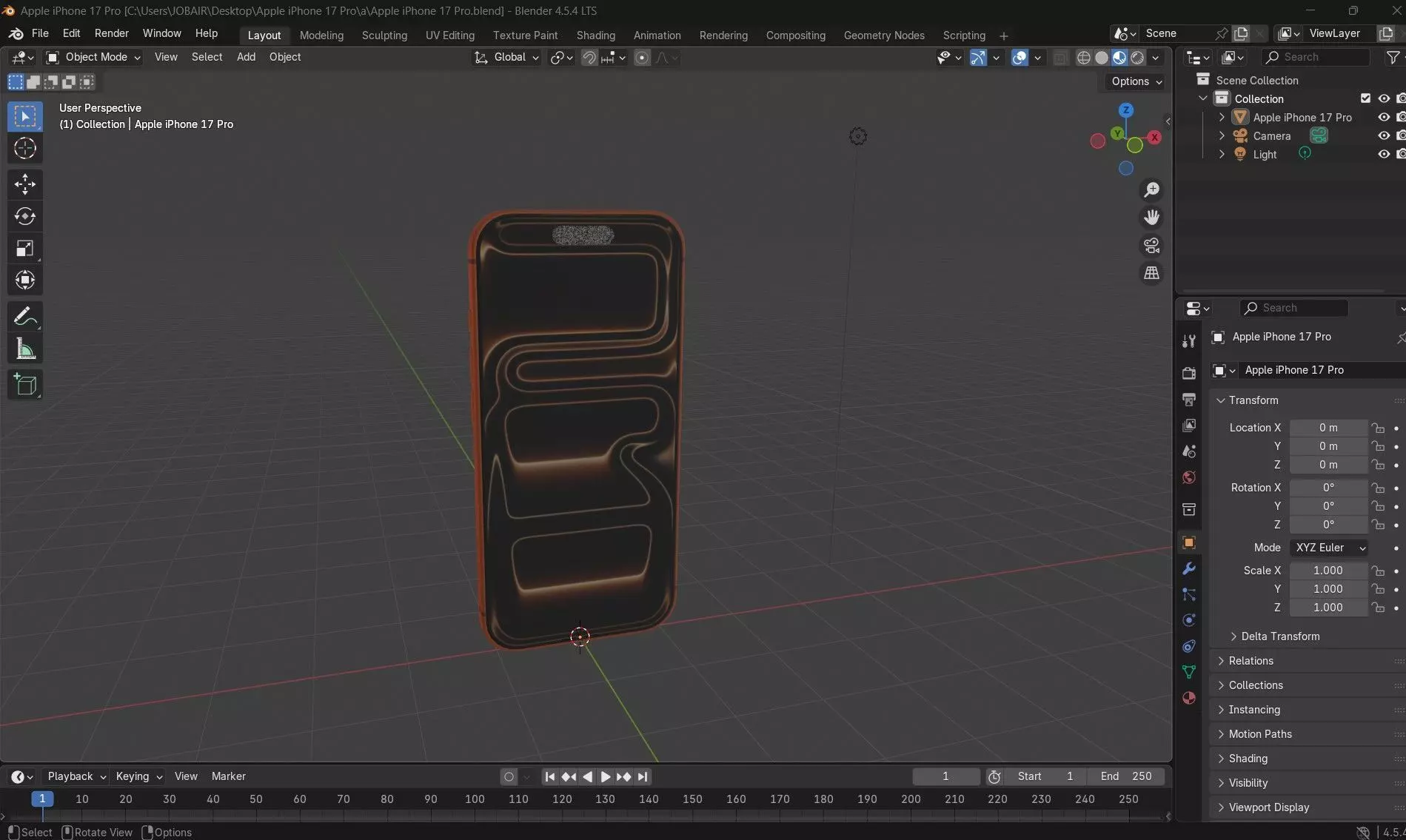Select the Measure tool
Image resolution: width=1406 pixels, height=840 pixels.
coord(25,349)
